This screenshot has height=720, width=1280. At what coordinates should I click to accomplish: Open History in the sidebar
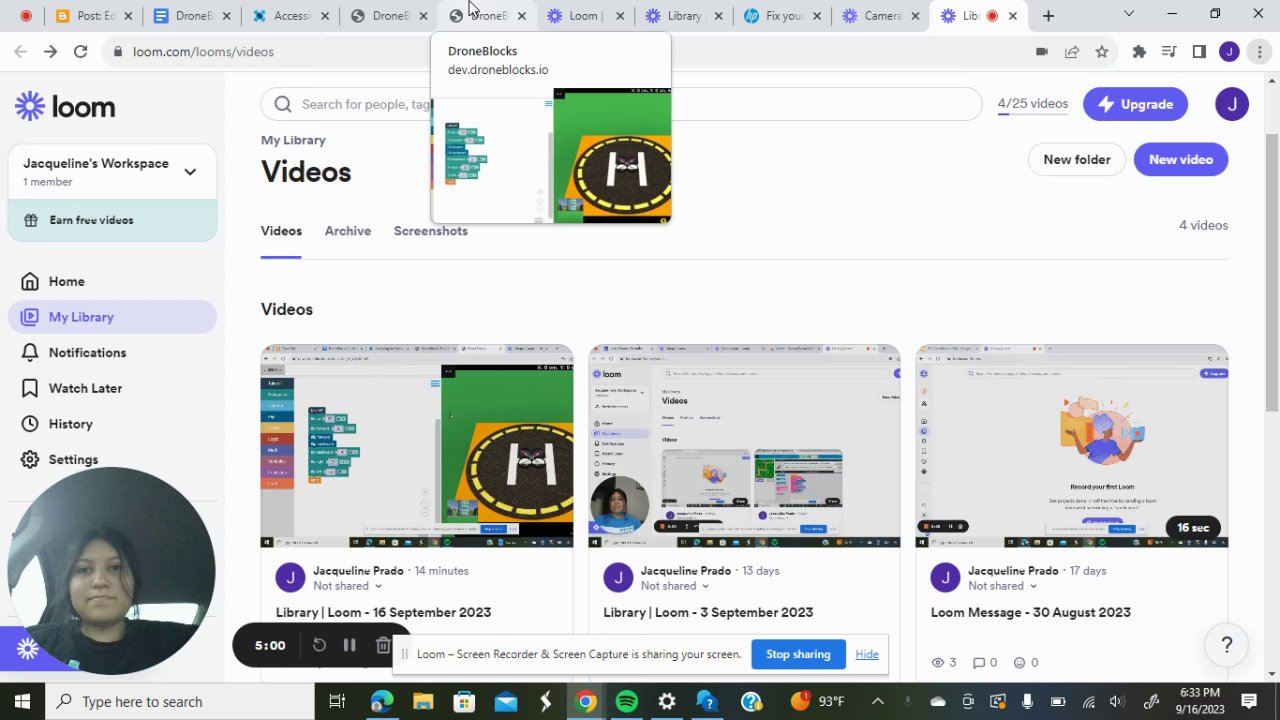click(70, 424)
